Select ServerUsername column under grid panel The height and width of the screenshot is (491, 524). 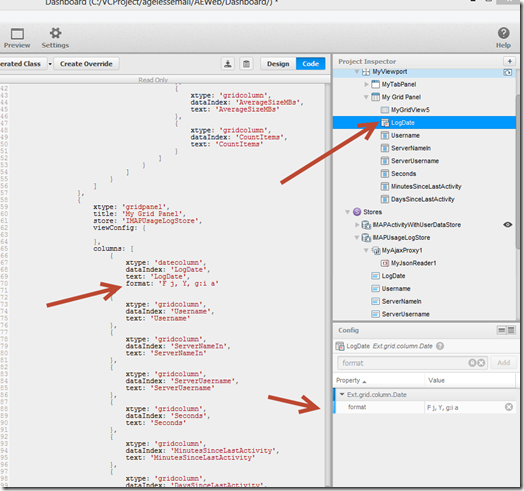(415, 161)
